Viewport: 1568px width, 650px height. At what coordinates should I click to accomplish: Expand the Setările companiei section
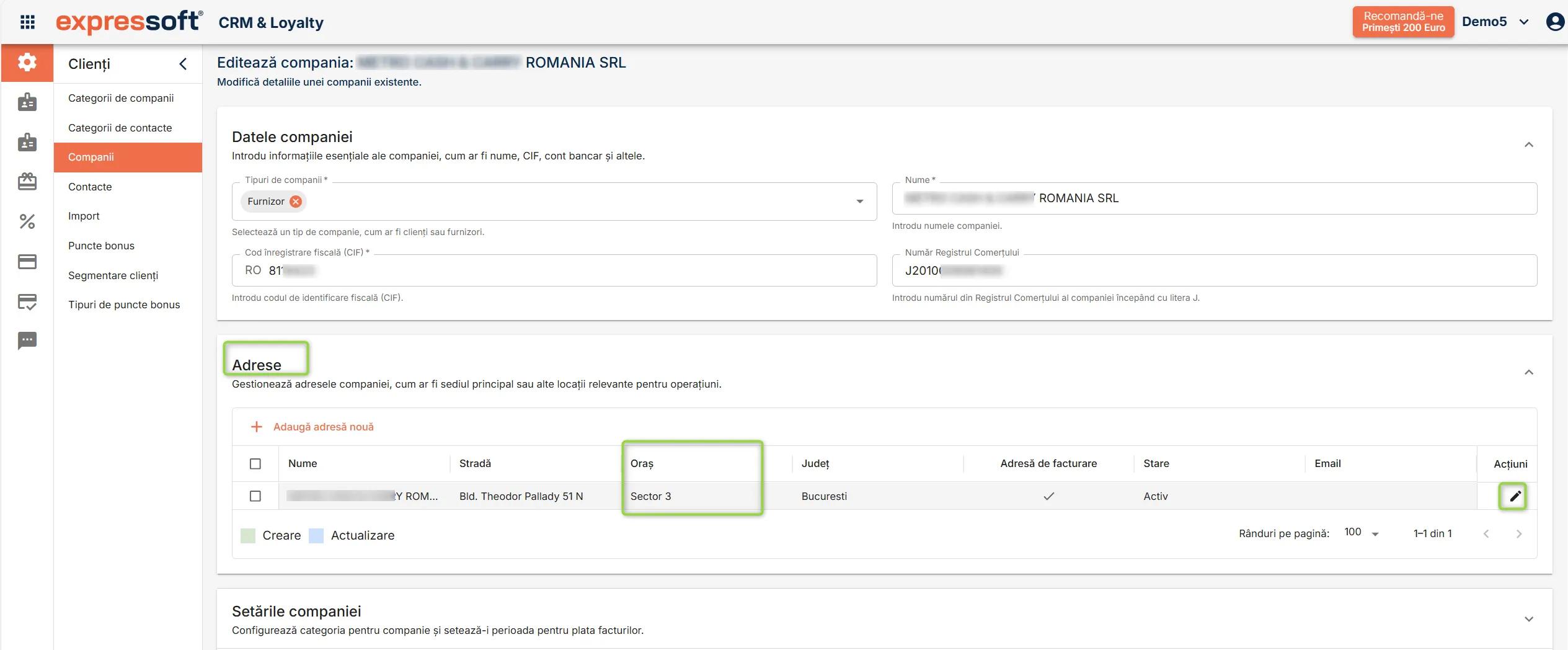(x=1528, y=619)
